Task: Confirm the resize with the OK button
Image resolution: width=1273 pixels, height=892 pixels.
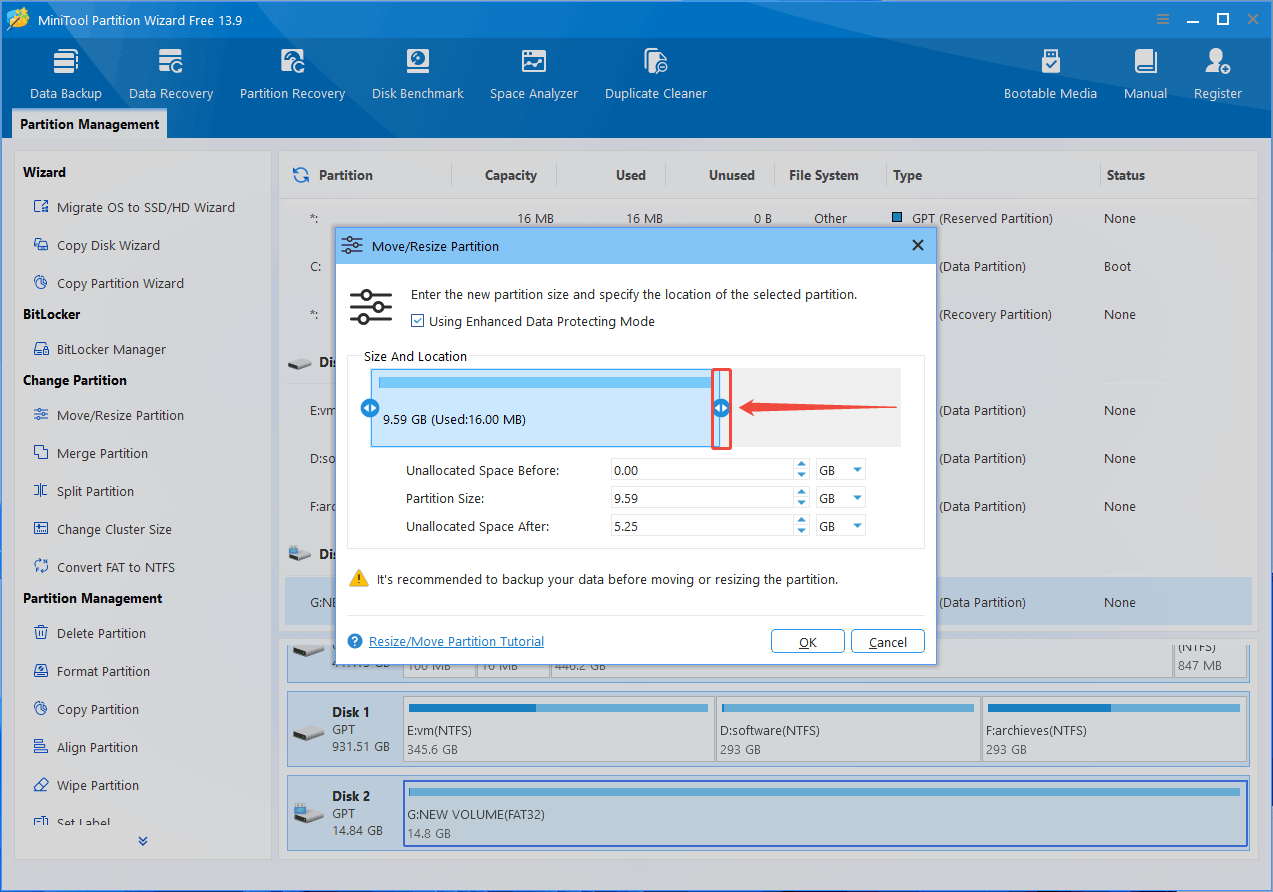Action: point(808,642)
